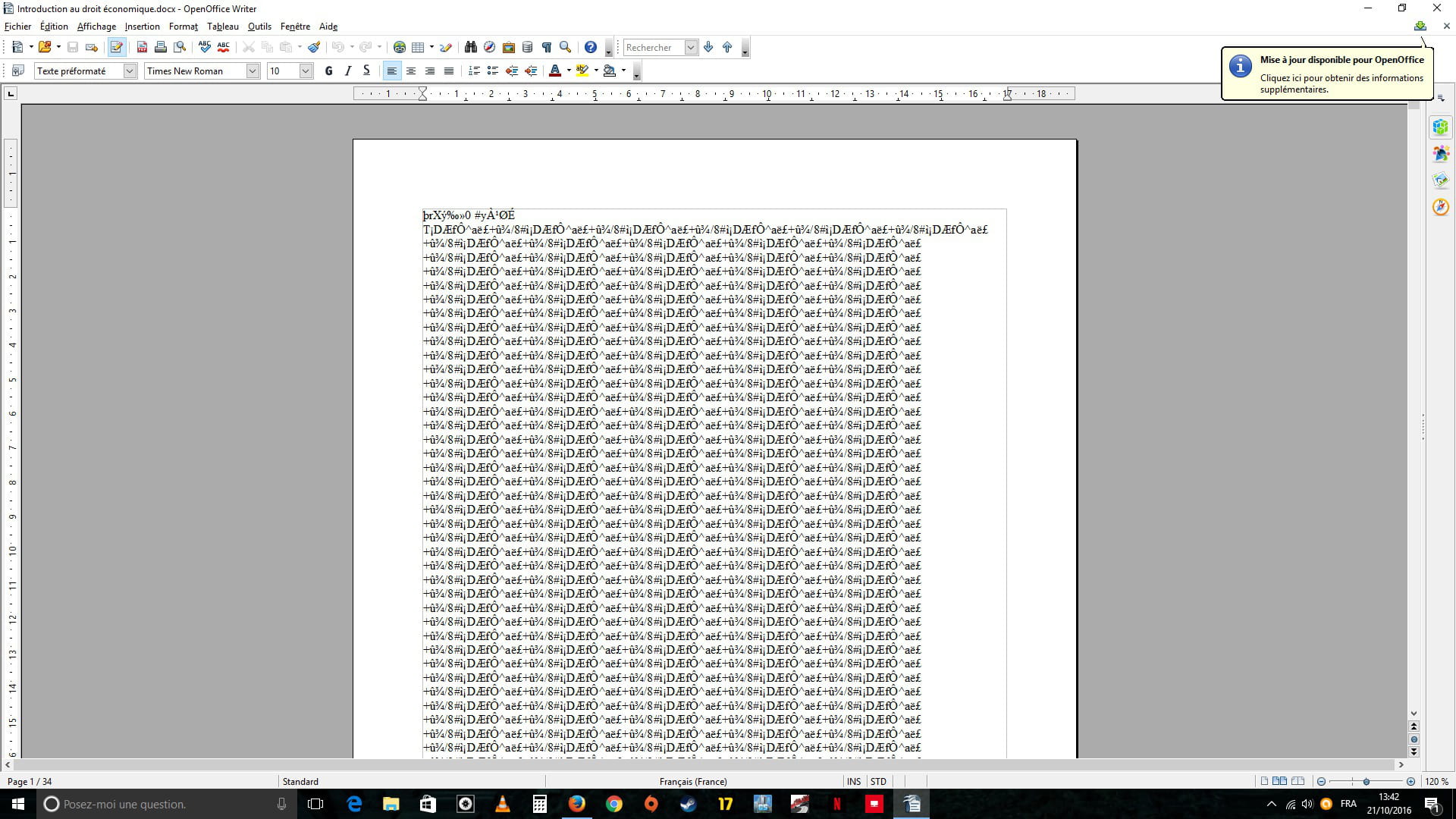The width and height of the screenshot is (1456, 819).
Task: Toggle edit file mode button
Action: click(116, 47)
